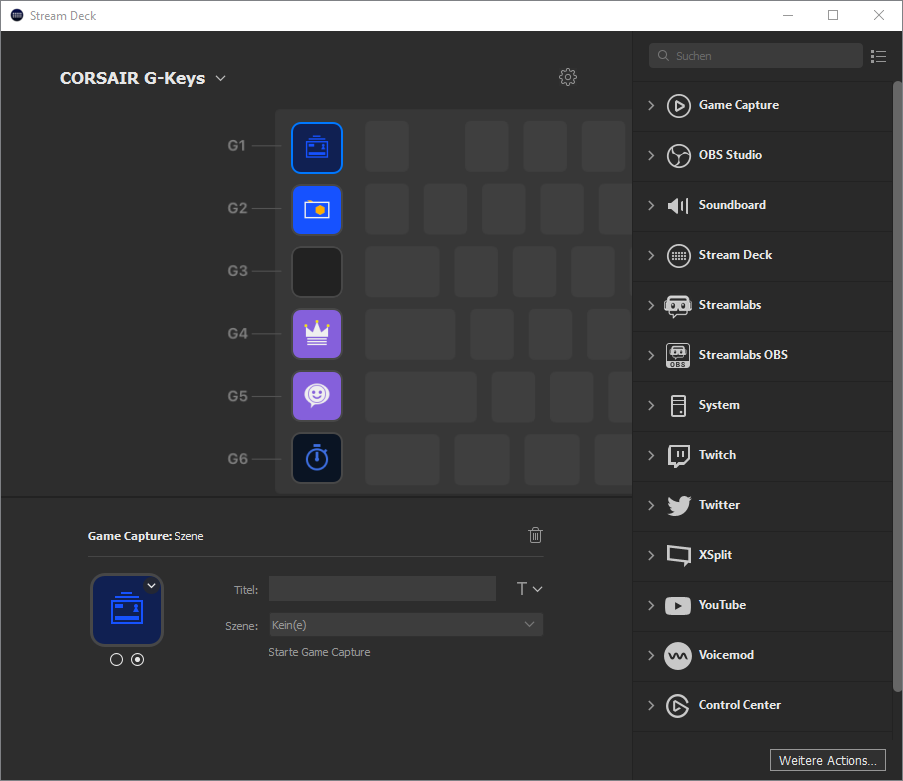Open the title font style dropdown

[x=529, y=589]
